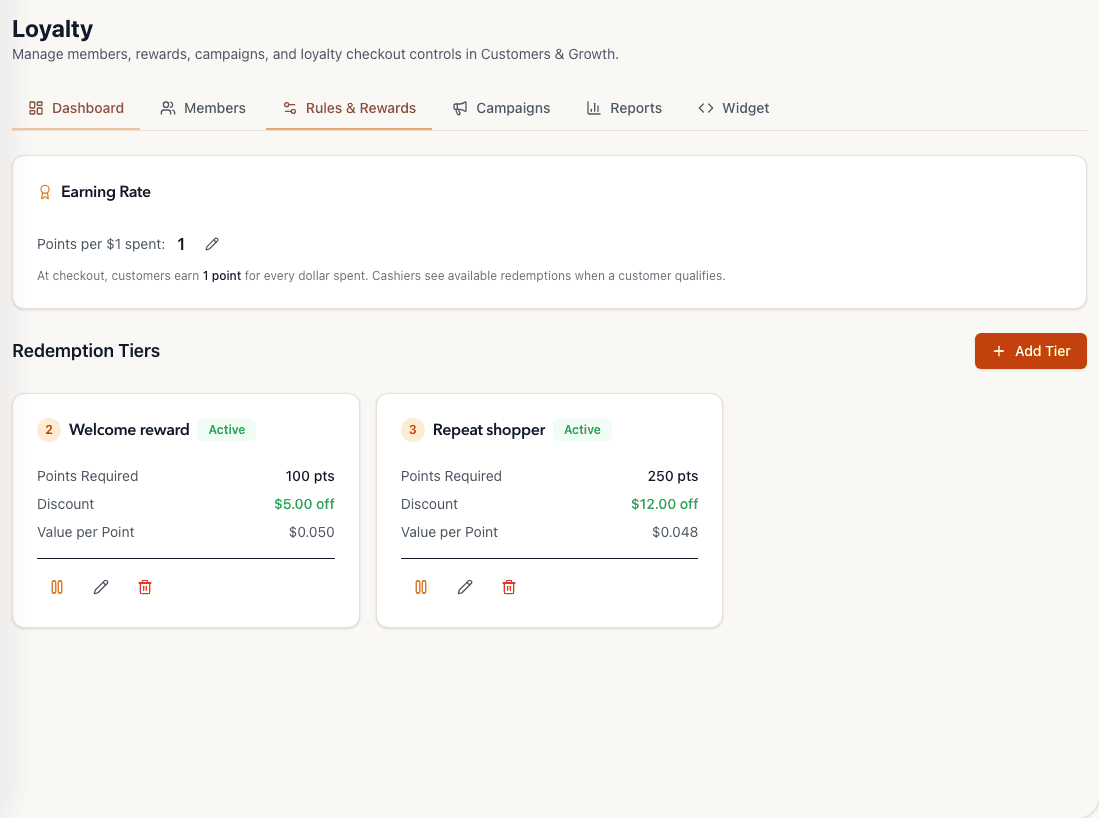
Task: Click the Earning Rate award ribbon icon
Action: tap(45, 192)
